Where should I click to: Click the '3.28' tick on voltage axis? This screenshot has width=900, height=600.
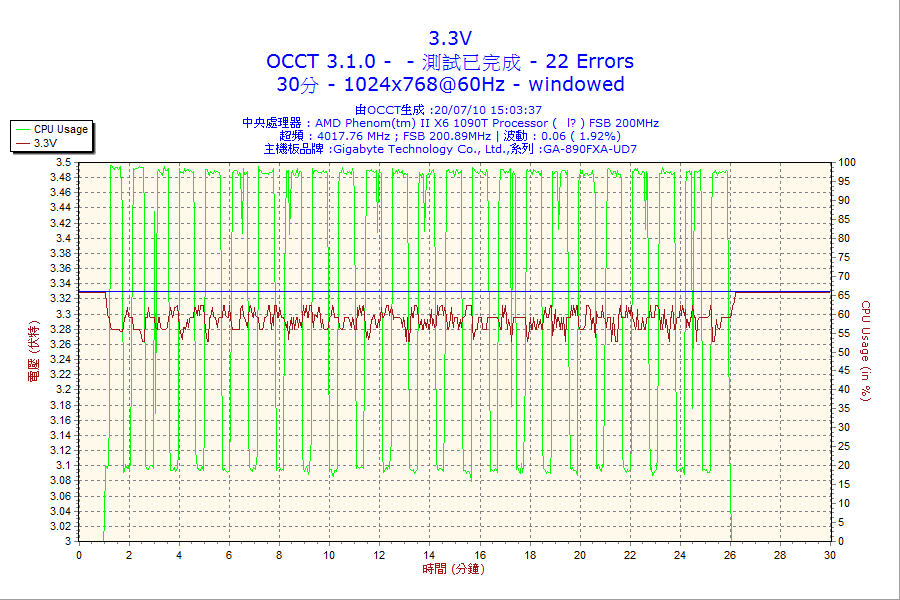[x=61, y=329]
